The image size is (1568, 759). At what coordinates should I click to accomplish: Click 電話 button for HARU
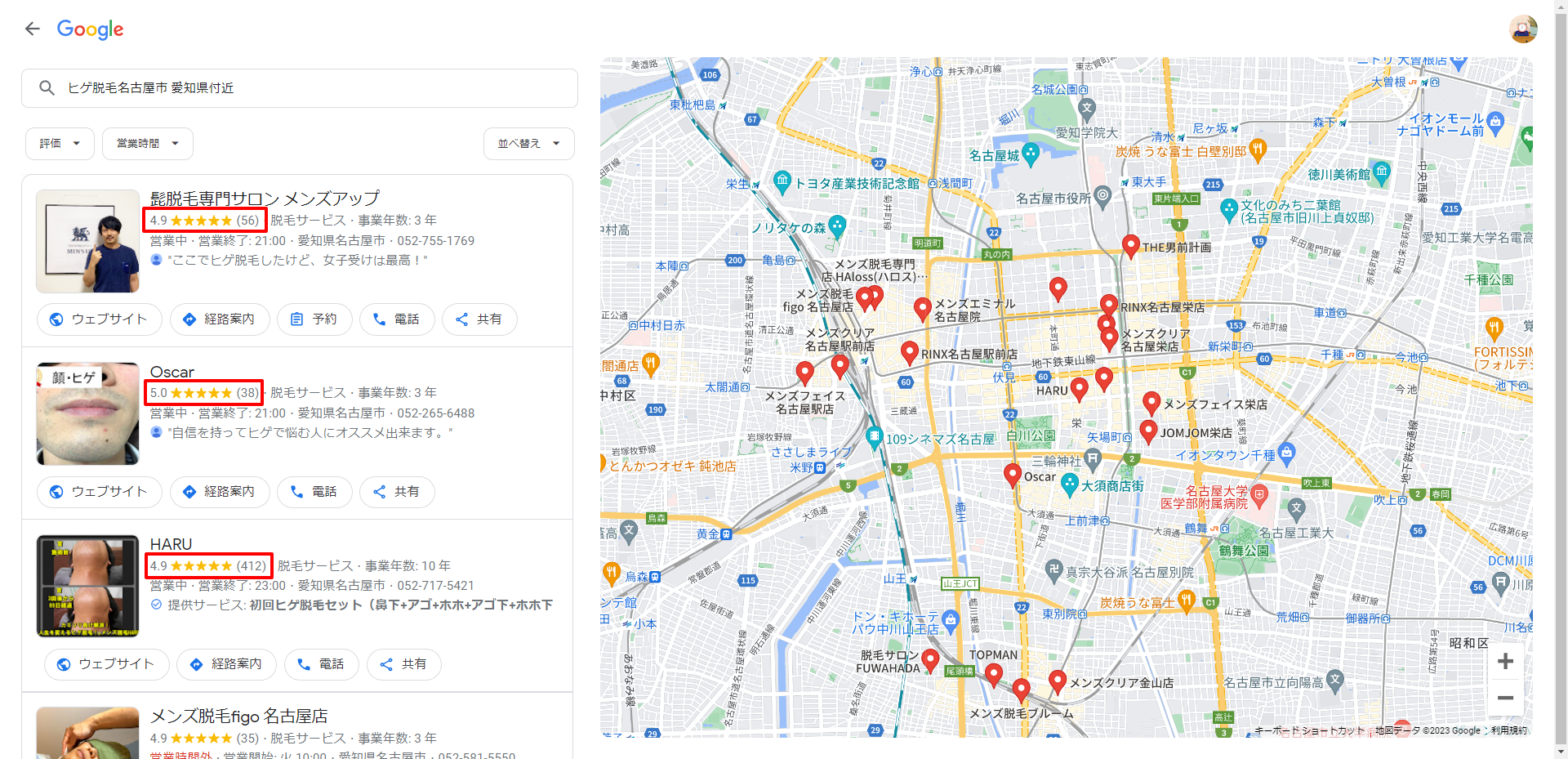click(x=322, y=664)
